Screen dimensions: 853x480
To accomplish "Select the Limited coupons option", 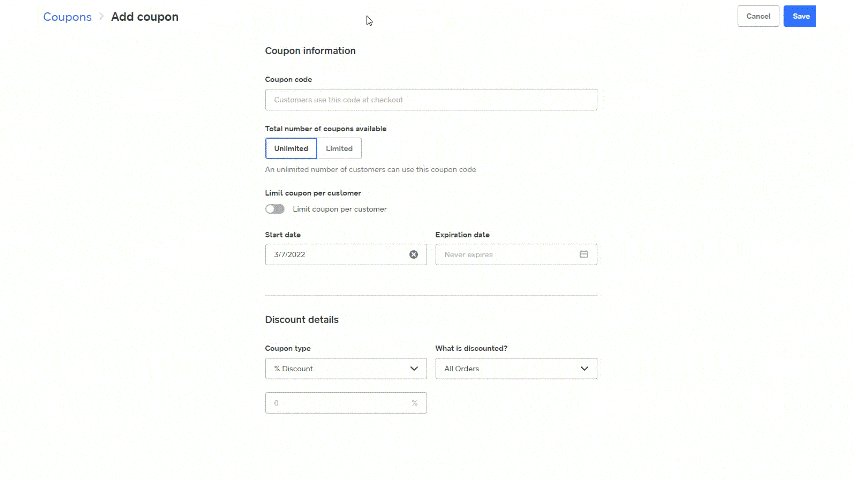I will 339,148.
